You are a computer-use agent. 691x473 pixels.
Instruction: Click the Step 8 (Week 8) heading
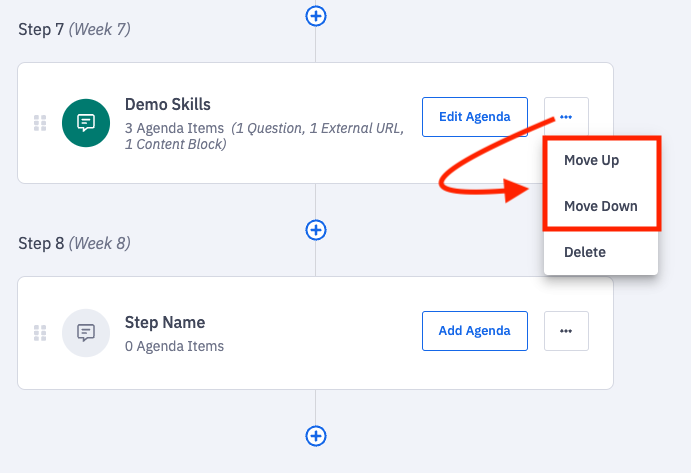pos(74,243)
